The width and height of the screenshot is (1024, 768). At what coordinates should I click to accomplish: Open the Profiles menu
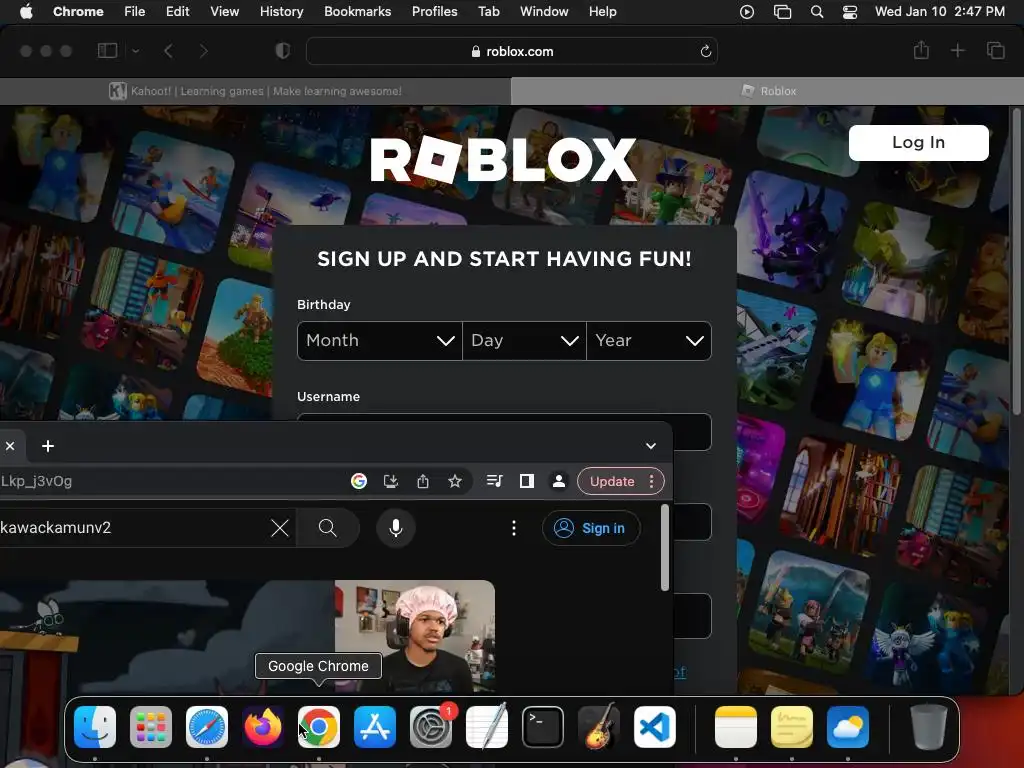coord(434,12)
